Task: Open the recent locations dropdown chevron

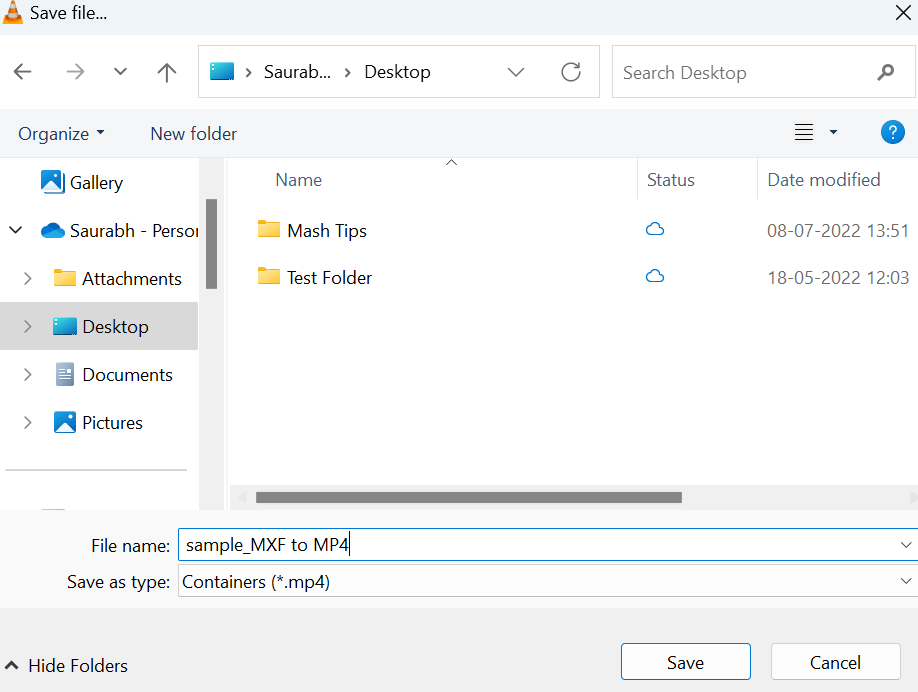Action: coord(120,72)
